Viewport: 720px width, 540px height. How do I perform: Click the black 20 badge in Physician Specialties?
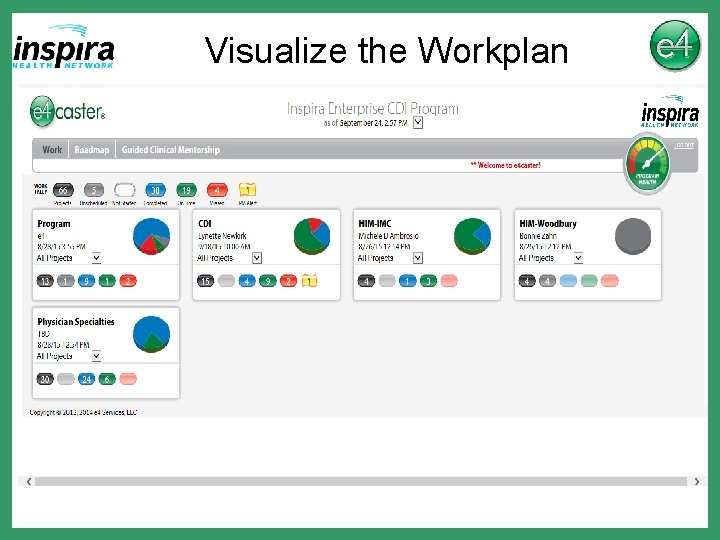tap(45, 379)
